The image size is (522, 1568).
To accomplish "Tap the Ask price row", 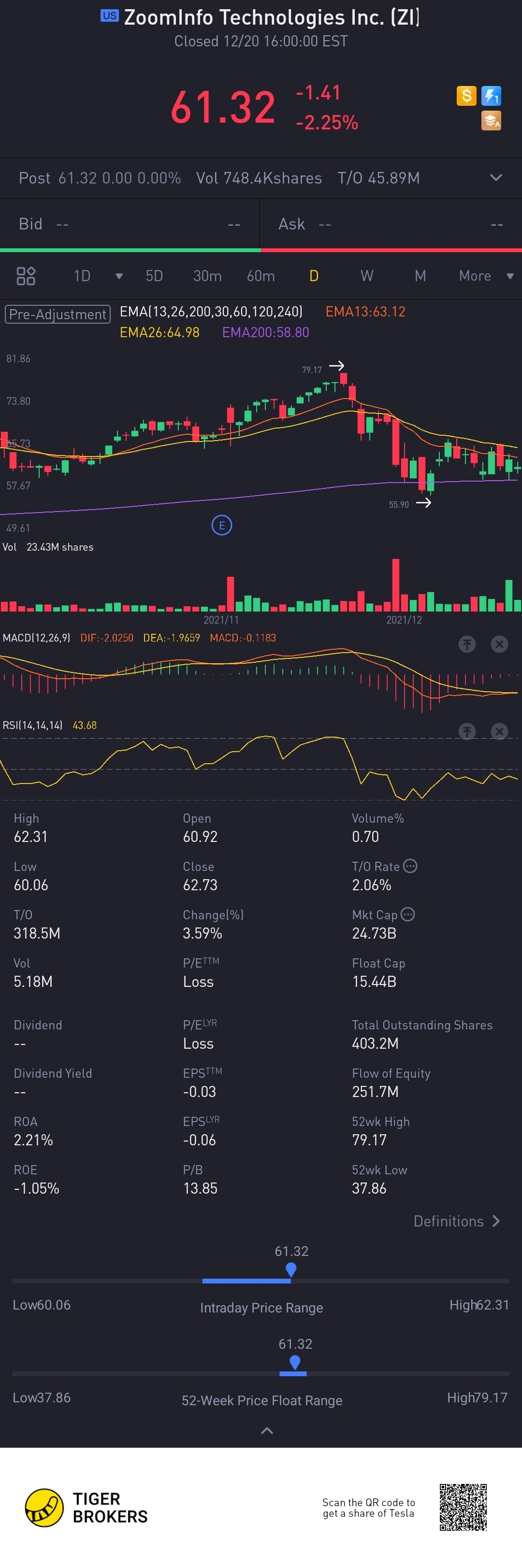I will [x=391, y=224].
